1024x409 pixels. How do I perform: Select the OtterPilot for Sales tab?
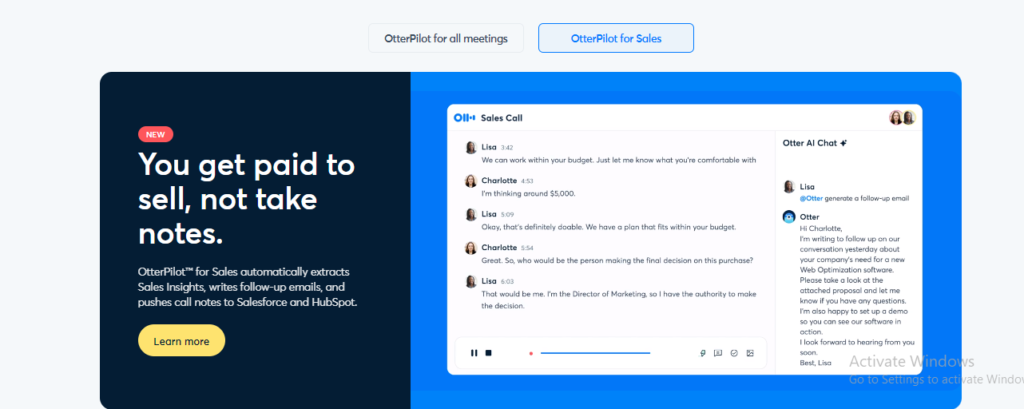point(616,39)
